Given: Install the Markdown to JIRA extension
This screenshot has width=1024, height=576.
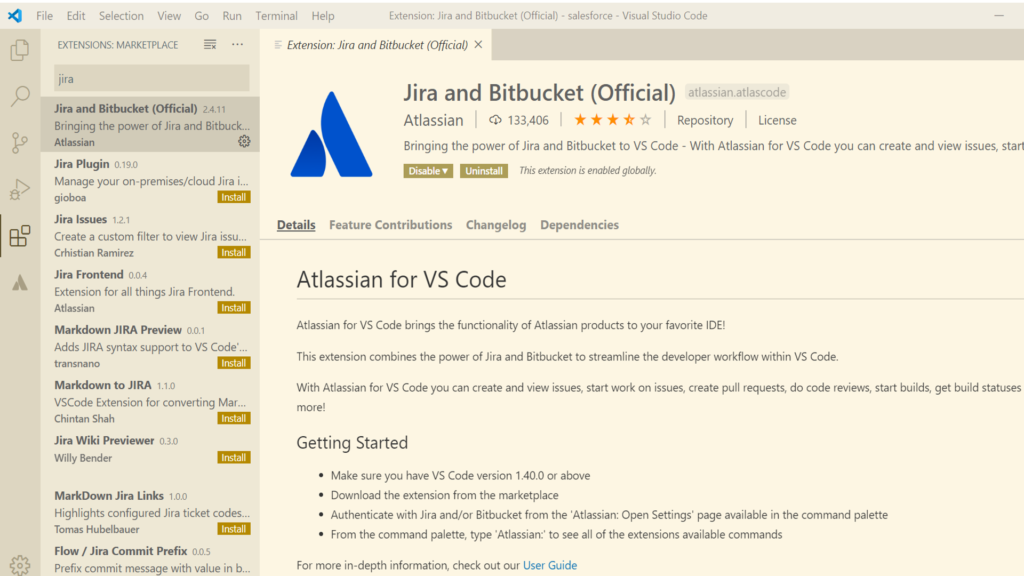Looking at the screenshot, I should tap(234, 419).
